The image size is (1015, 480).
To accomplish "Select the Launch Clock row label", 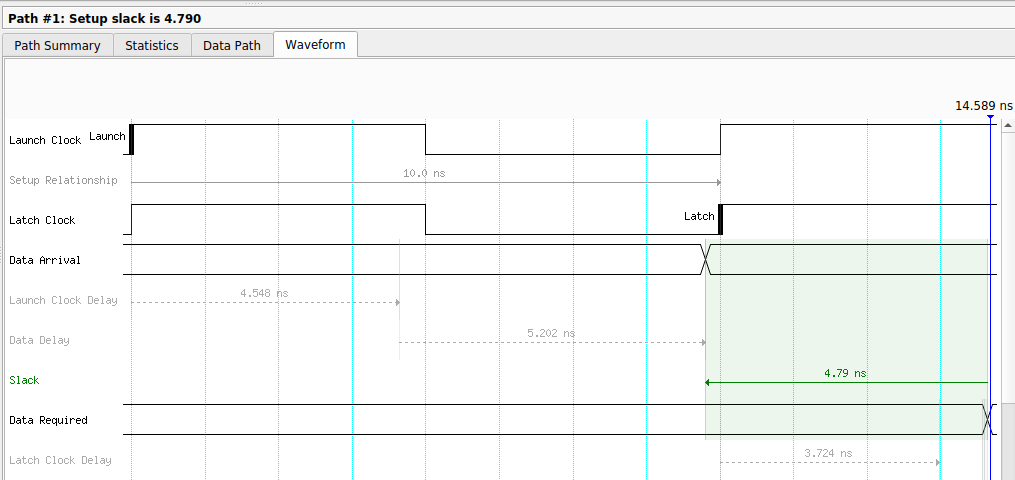I will 45,140.
